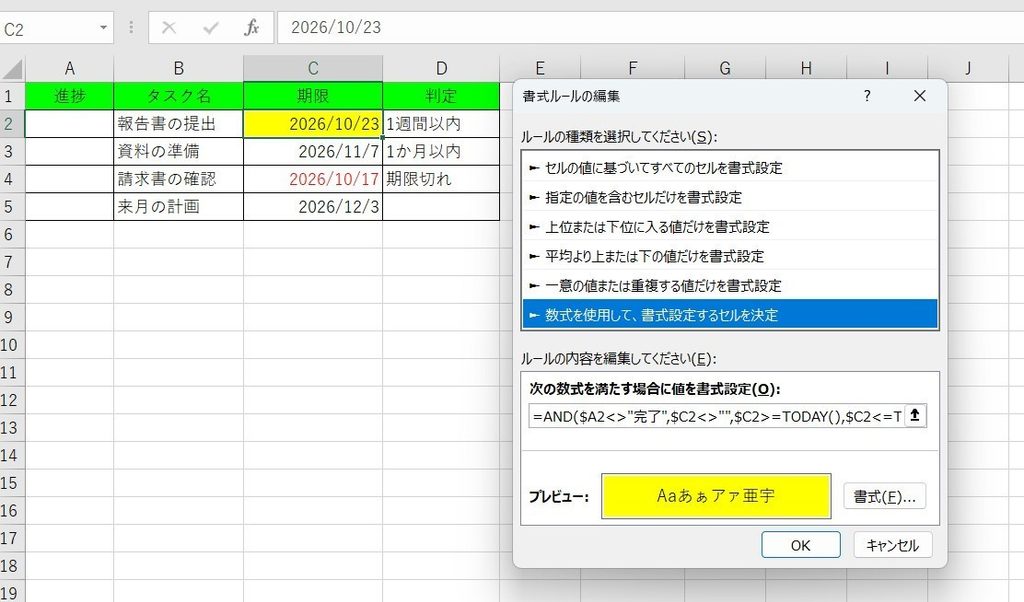
Task: Click the dialog title 書式ルールの編集
Action: pos(571,96)
